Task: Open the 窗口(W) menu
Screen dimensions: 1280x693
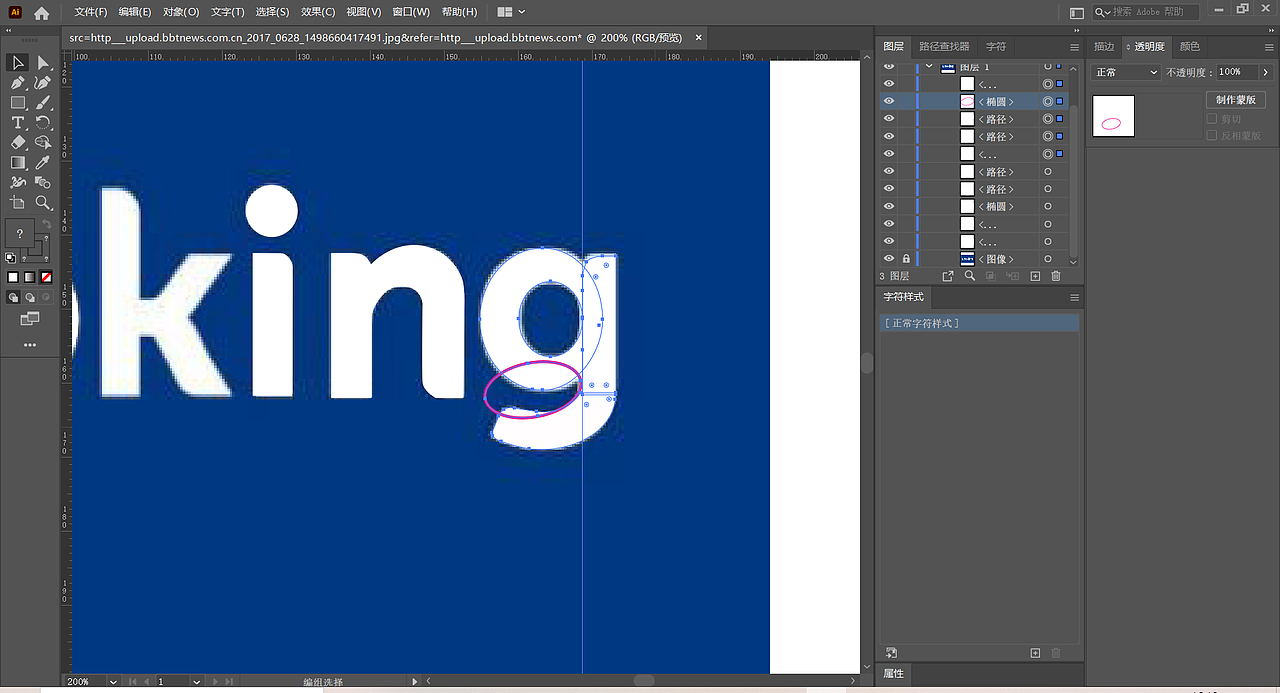Action: coord(410,12)
